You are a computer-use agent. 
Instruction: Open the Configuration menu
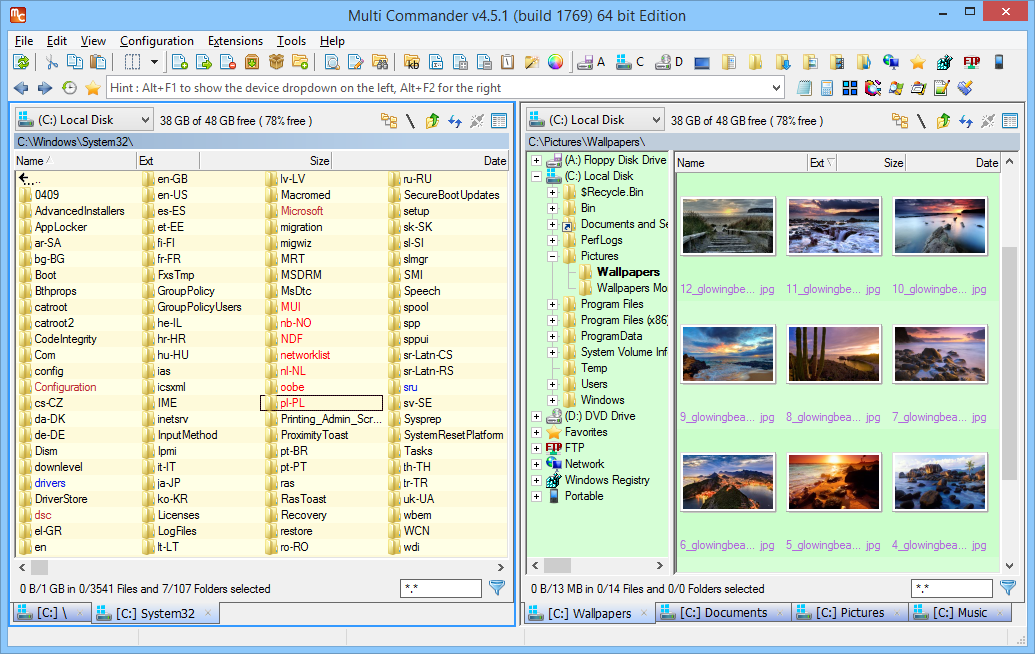click(156, 41)
